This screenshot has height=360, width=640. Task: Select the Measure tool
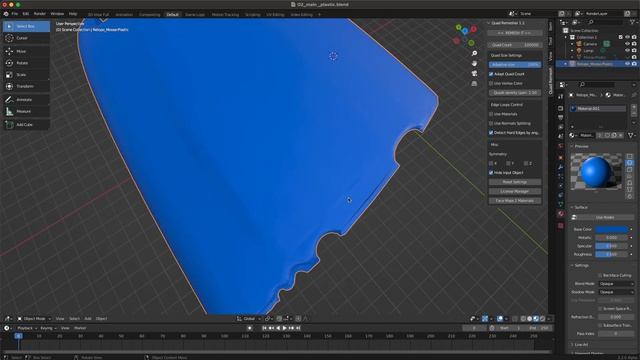(27, 111)
